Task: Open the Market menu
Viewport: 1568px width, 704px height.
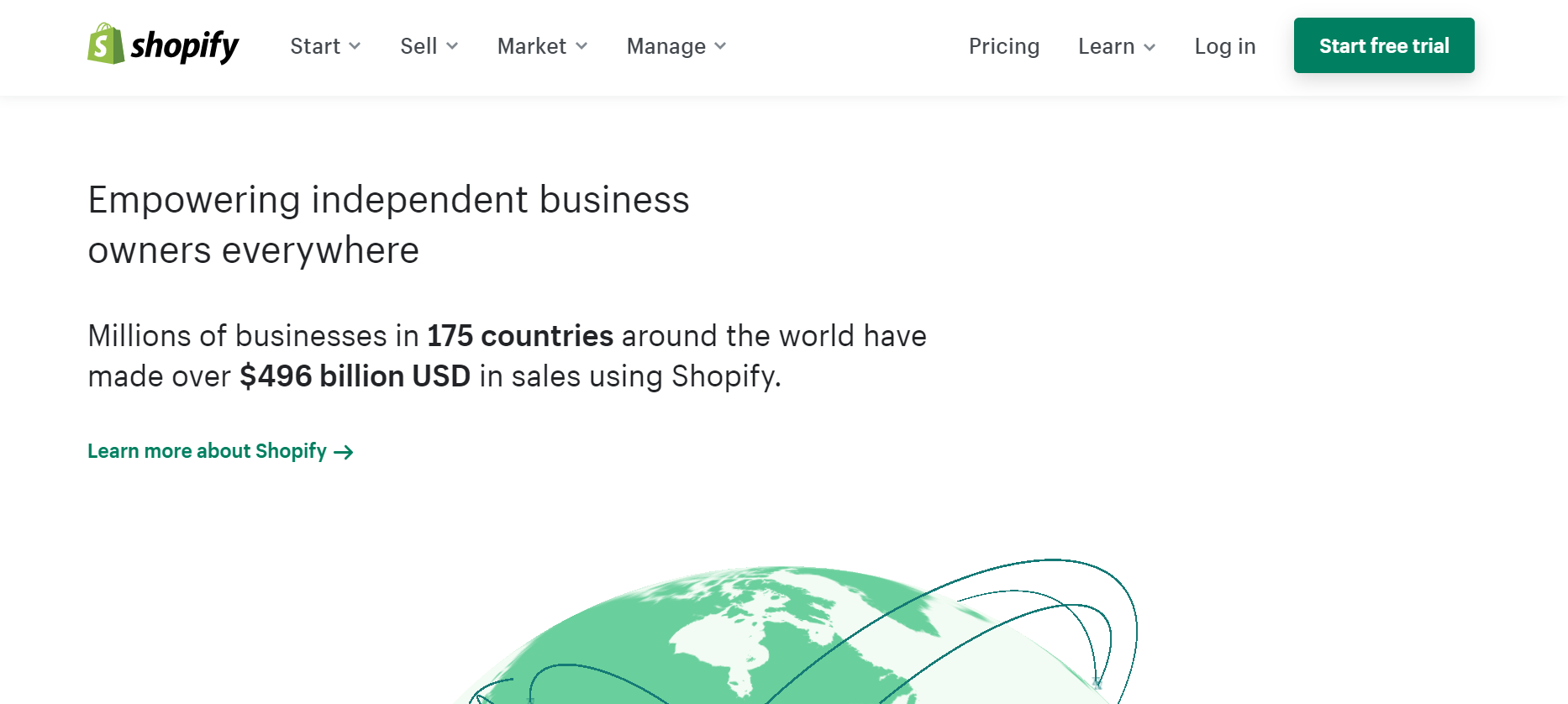Action: [532, 46]
